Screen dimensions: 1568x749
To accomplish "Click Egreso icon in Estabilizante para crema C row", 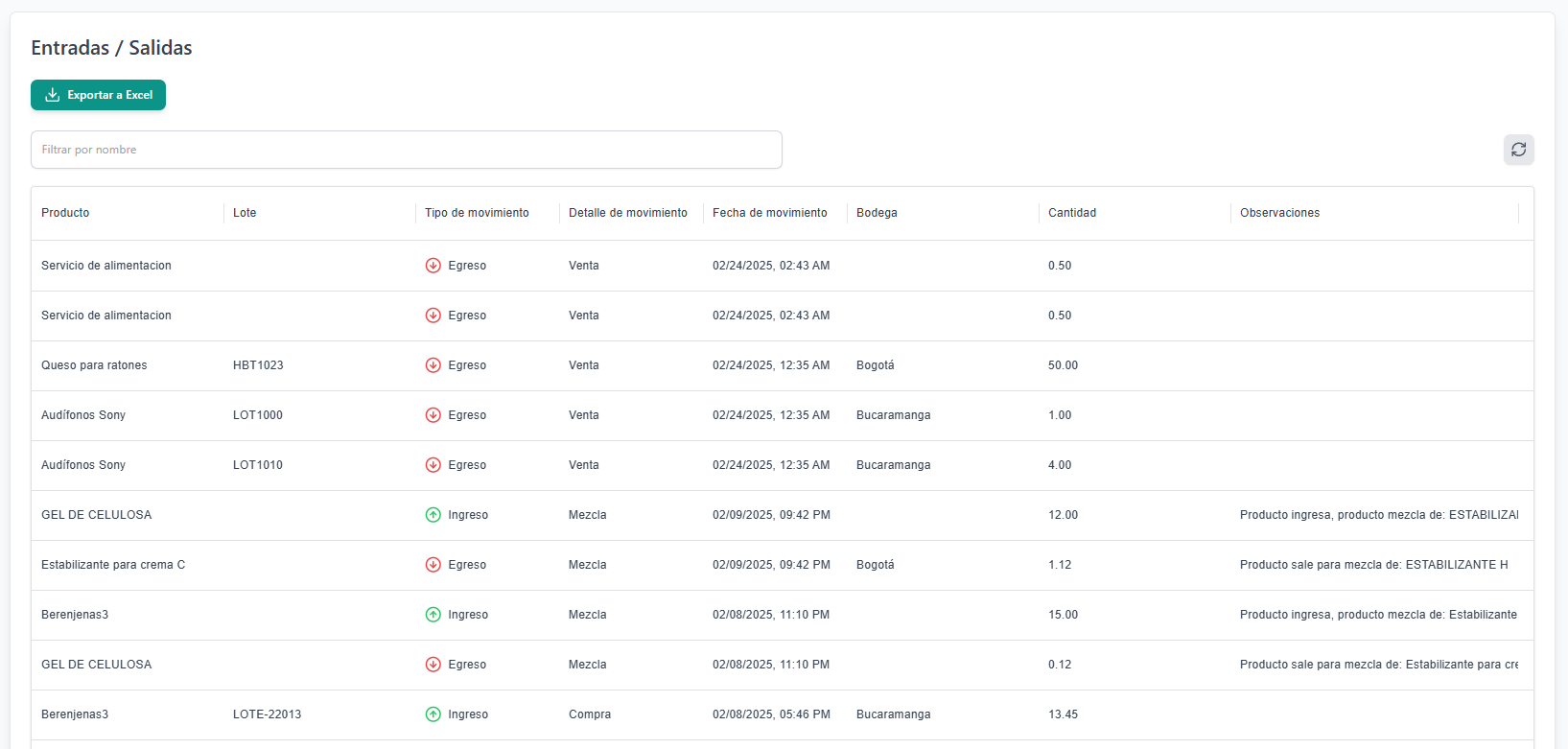I will (433, 565).
